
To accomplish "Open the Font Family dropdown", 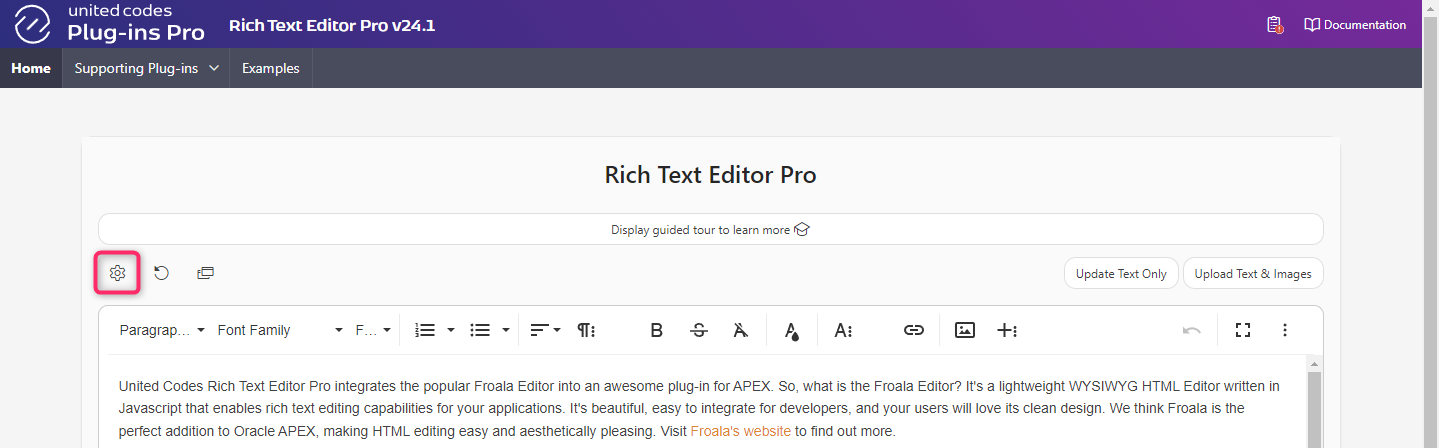I will [280, 330].
